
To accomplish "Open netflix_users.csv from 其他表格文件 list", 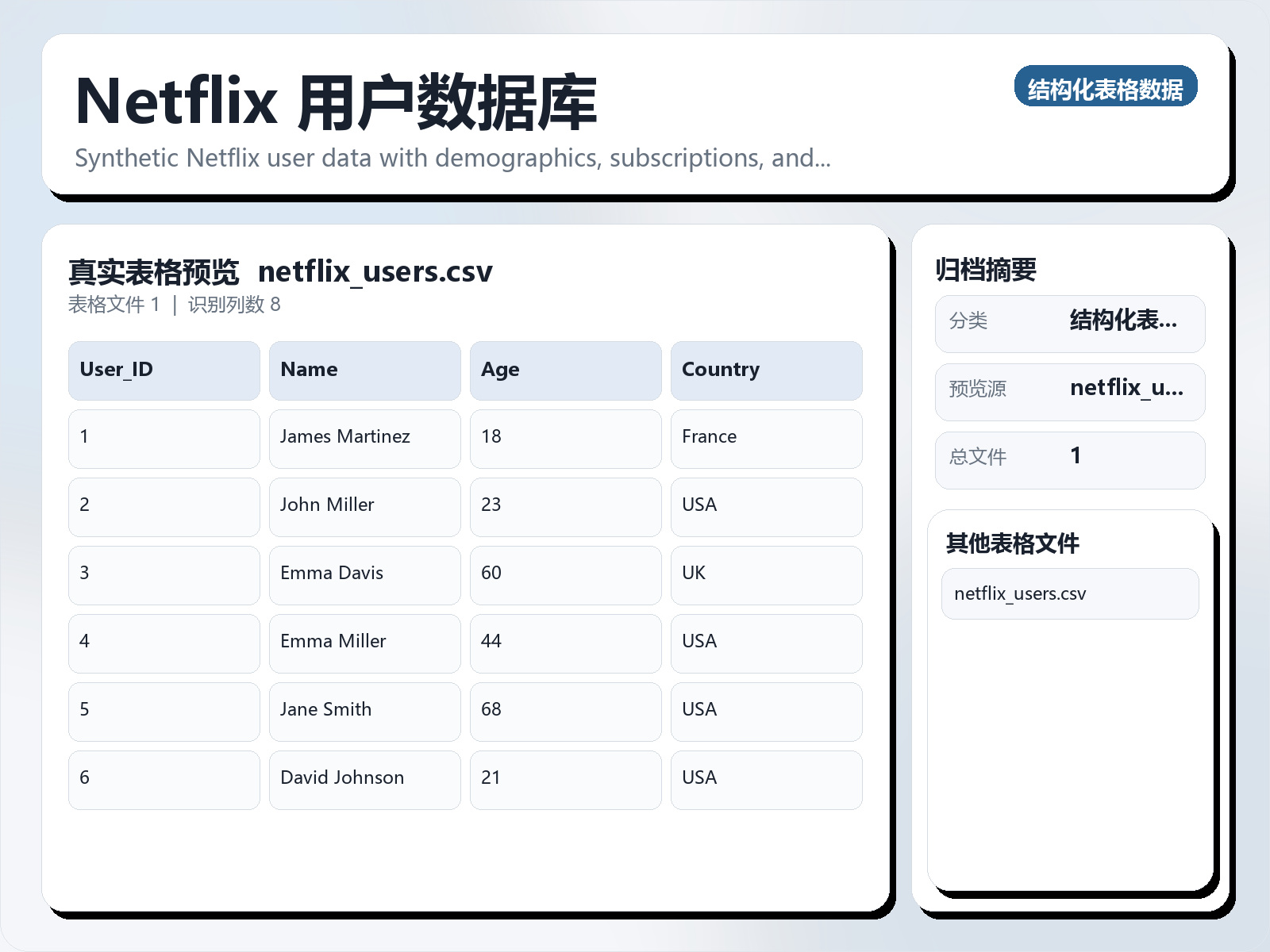I will 1070,593.
